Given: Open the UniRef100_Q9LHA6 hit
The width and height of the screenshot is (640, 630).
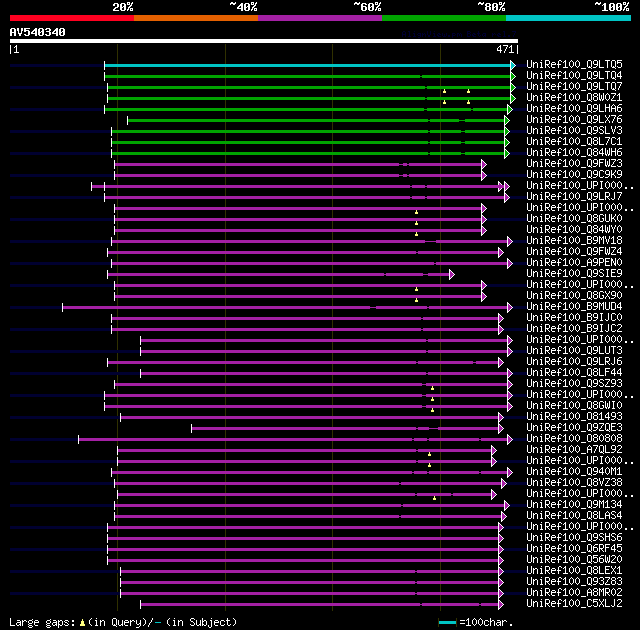Looking at the screenshot, I should click(x=574, y=109).
